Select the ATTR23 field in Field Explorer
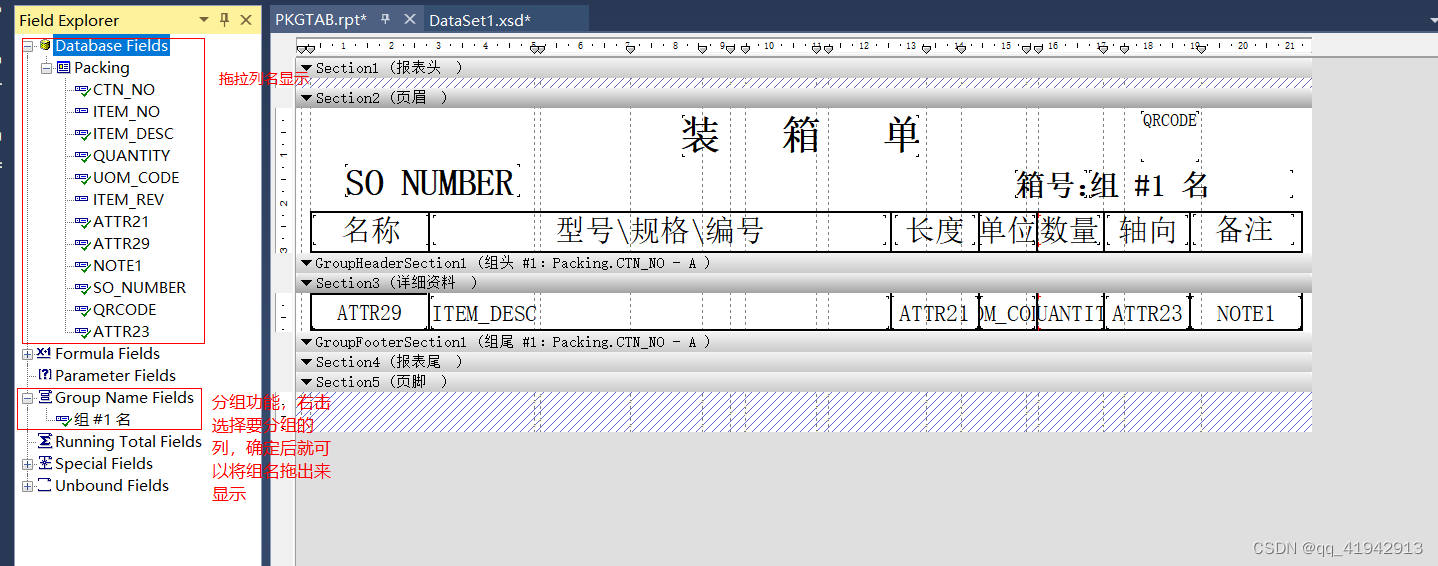The height and width of the screenshot is (566, 1438). [x=121, y=332]
